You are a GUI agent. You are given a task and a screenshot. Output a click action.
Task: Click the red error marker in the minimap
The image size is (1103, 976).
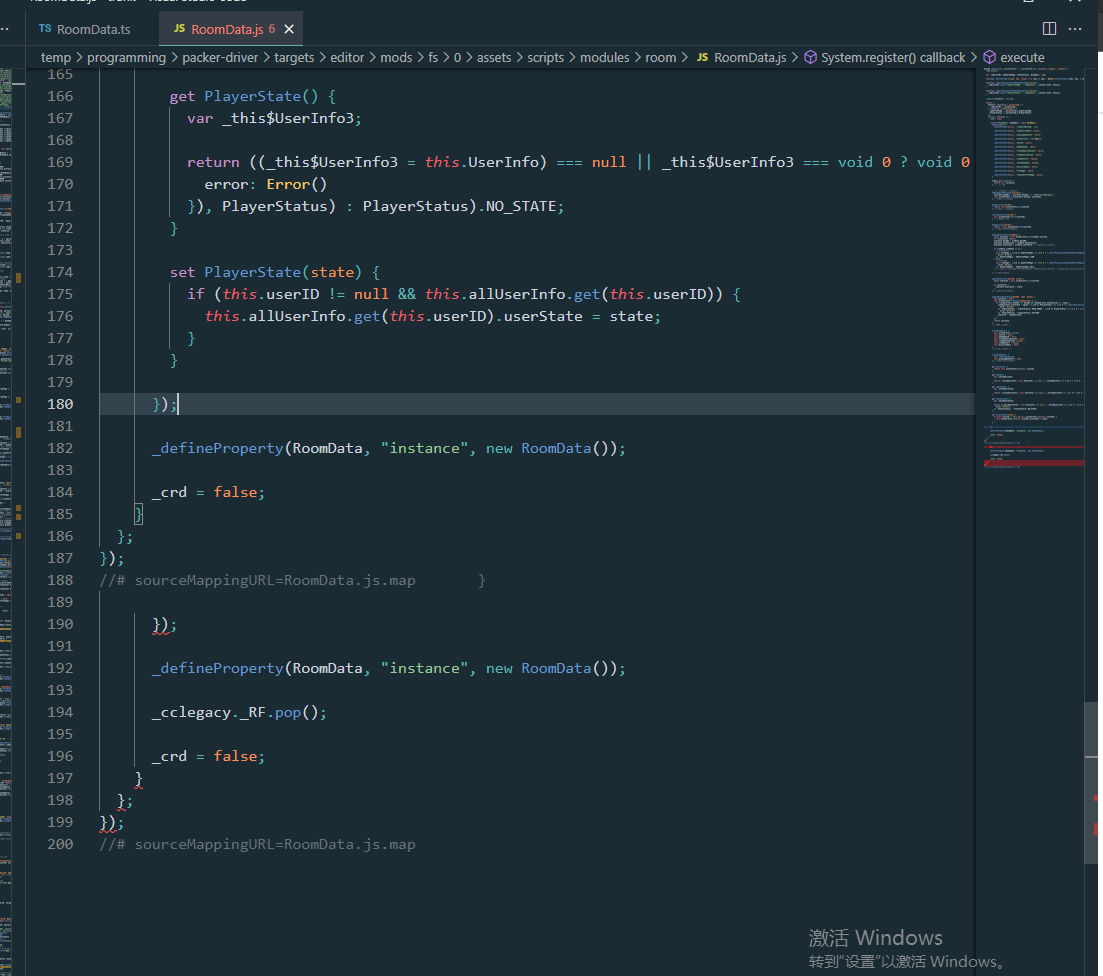1034,463
